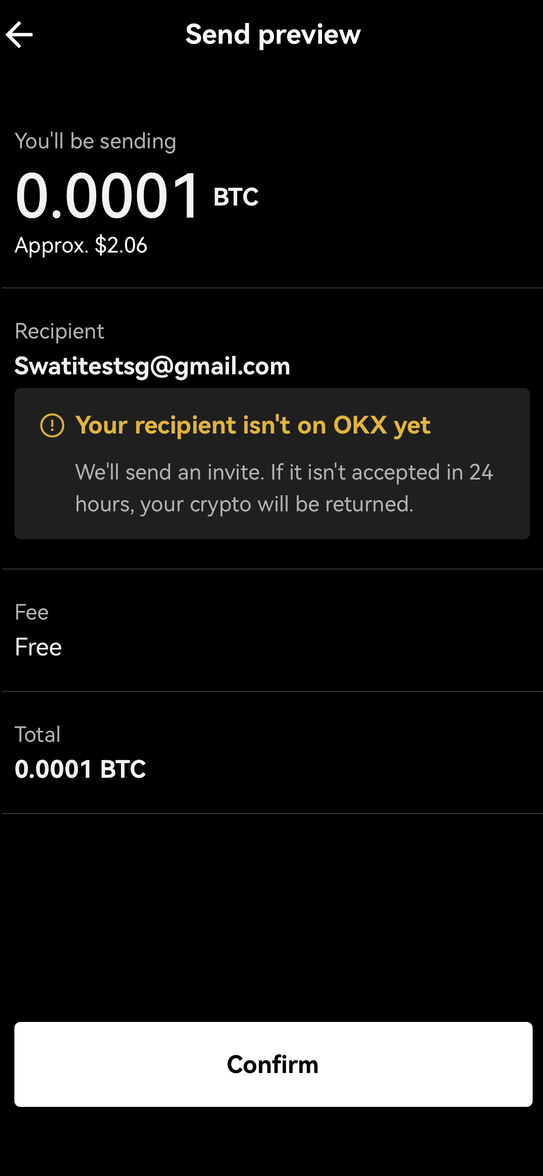Tap the Total label
Image resolution: width=543 pixels, height=1176 pixels.
38,734
